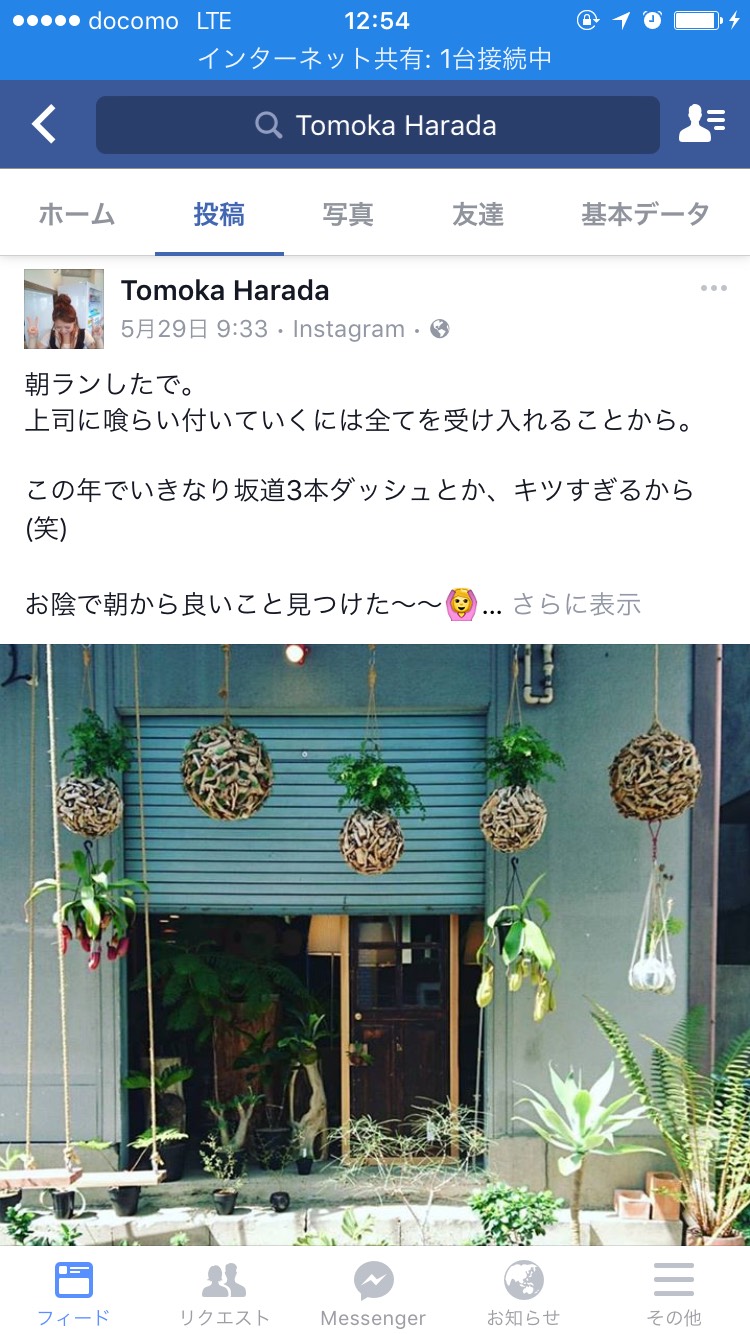Open the Instagram source link
750x1334 pixels.
[x=349, y=329]
